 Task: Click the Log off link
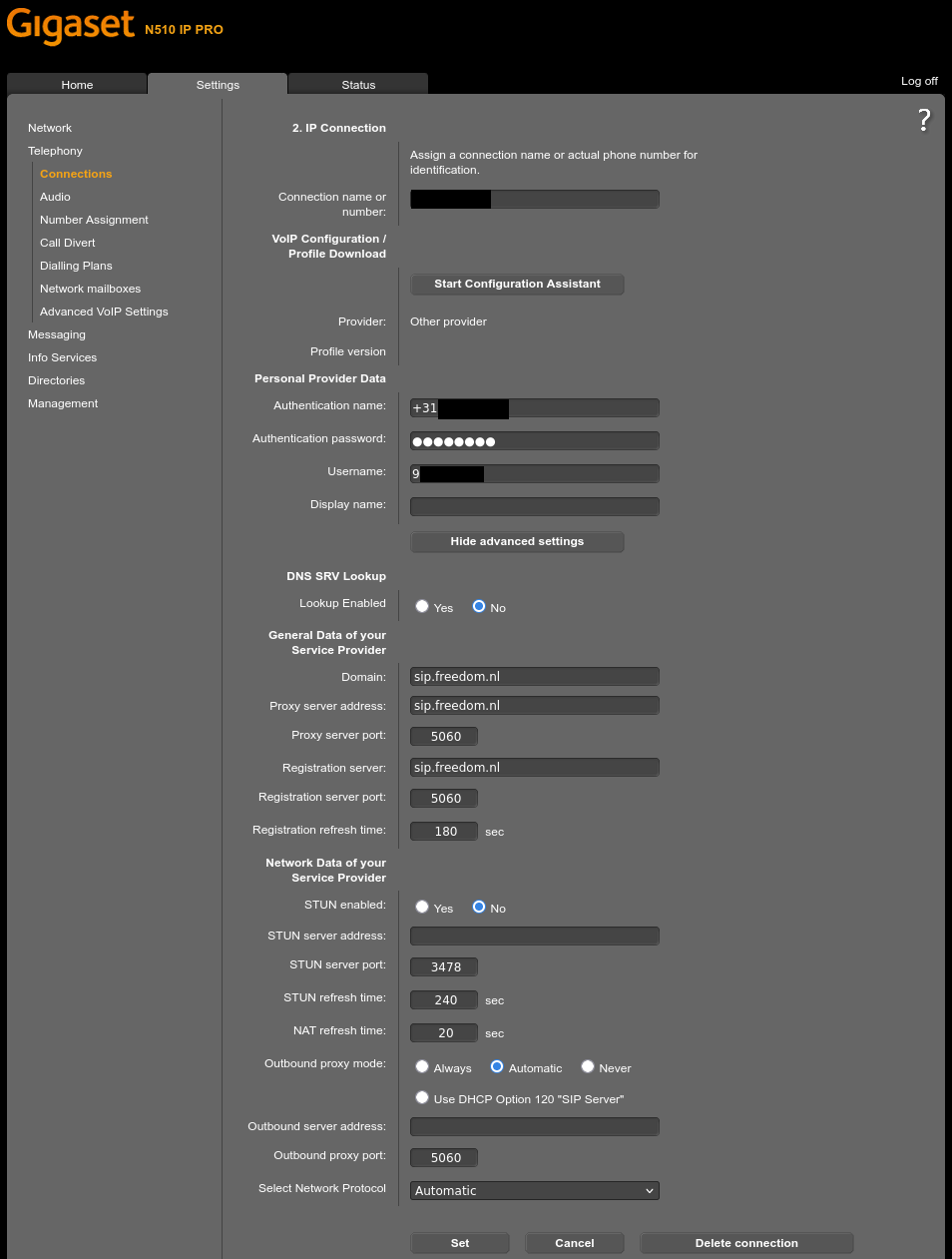click(919, 81)
